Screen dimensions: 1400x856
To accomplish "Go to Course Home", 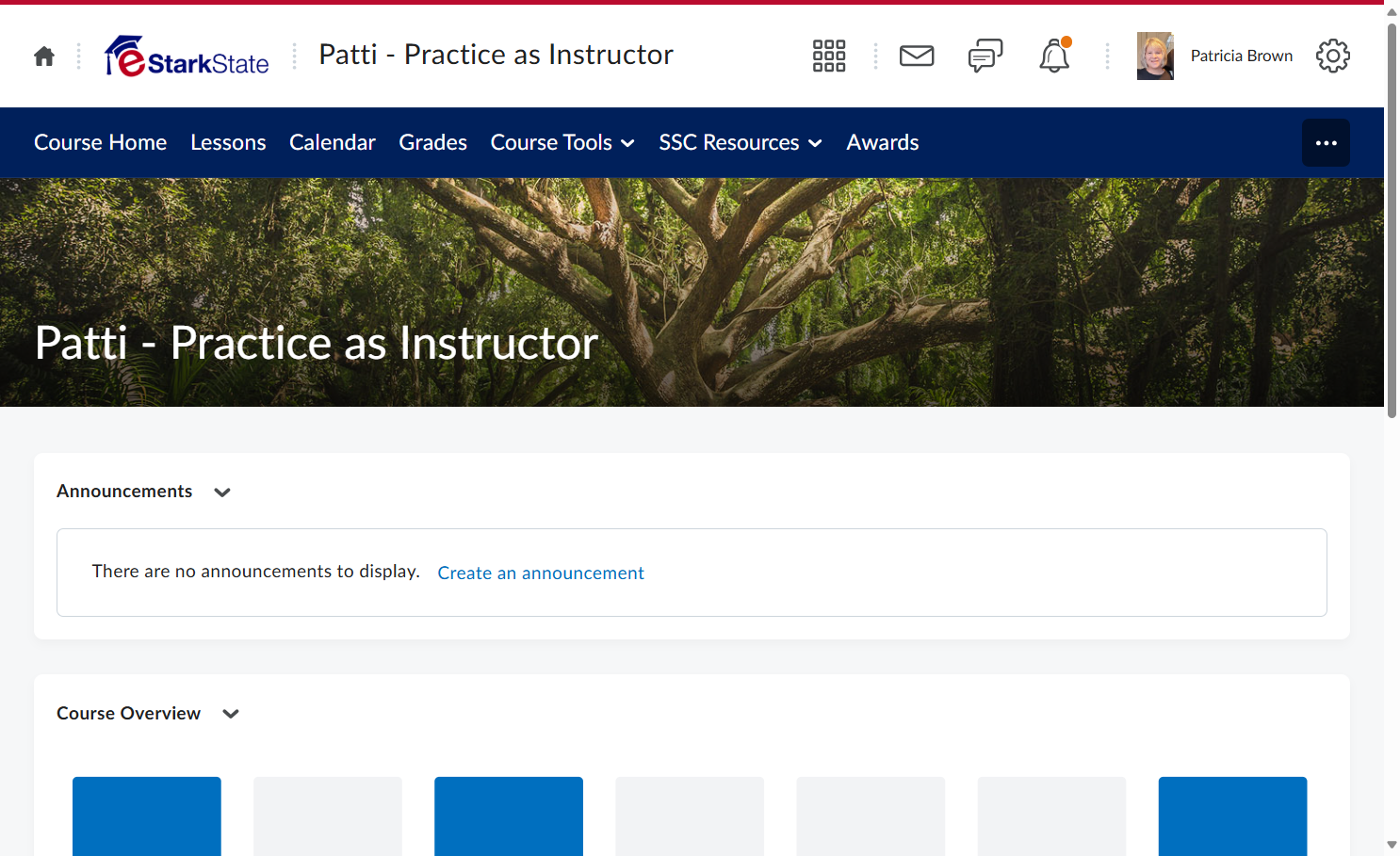I will point(101,142).
